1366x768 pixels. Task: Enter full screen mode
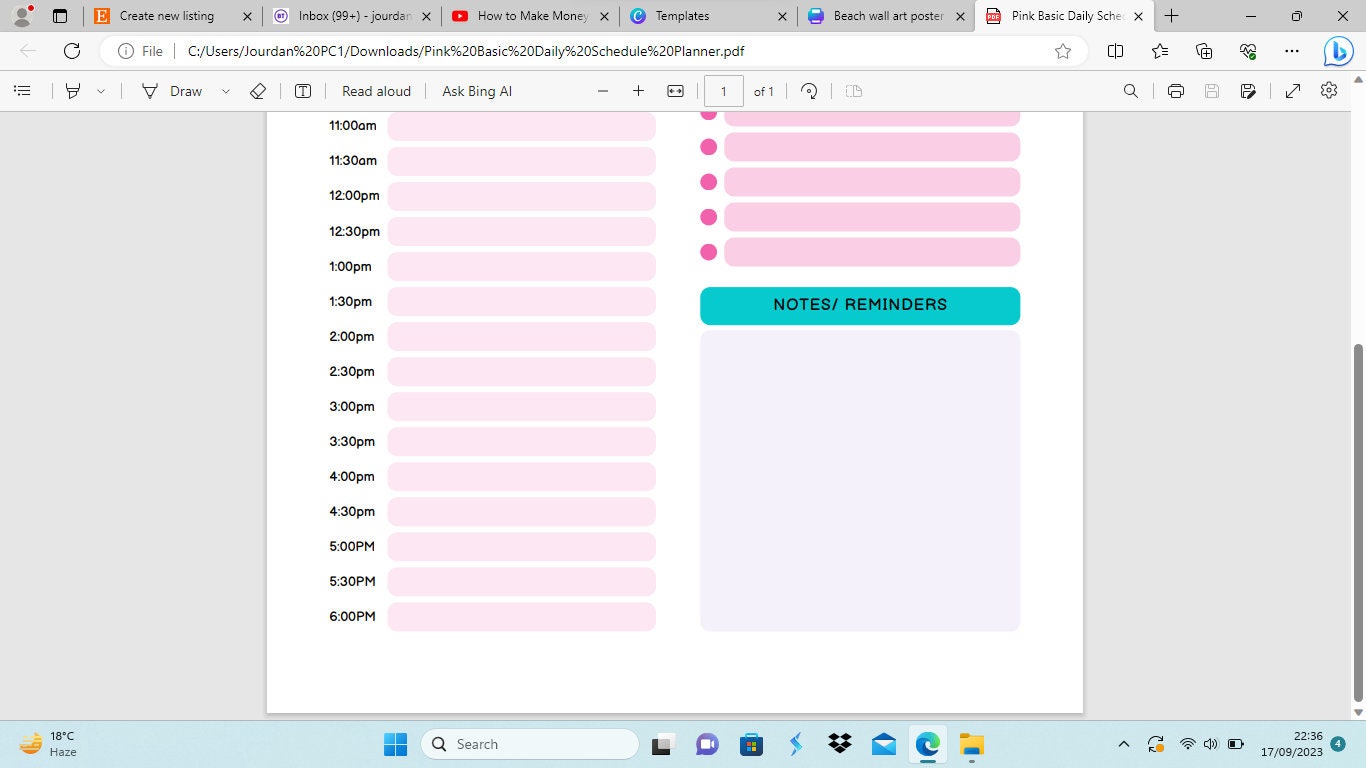(x=1292, y=91)
